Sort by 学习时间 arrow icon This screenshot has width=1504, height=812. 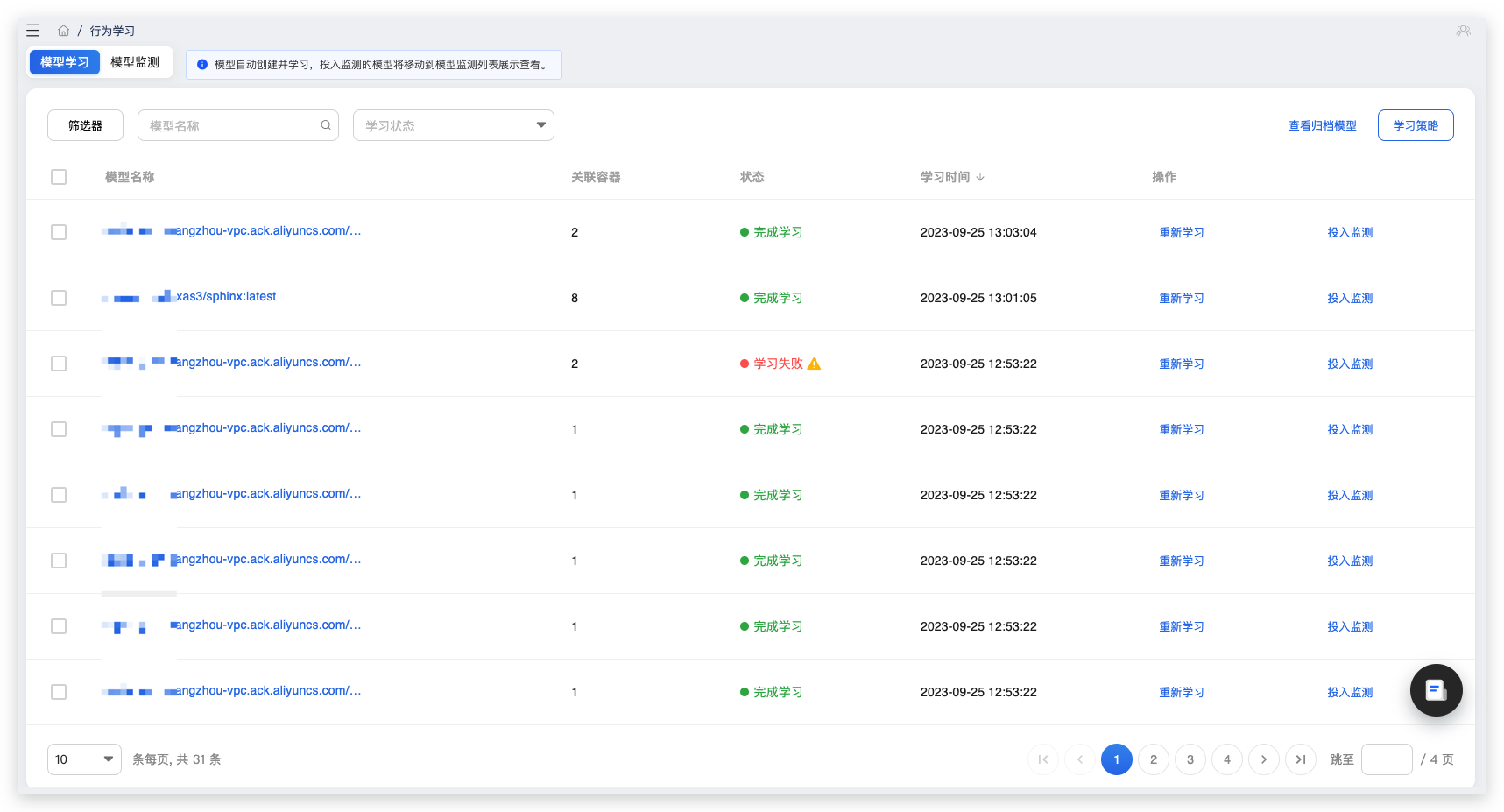tap(980, 177)
